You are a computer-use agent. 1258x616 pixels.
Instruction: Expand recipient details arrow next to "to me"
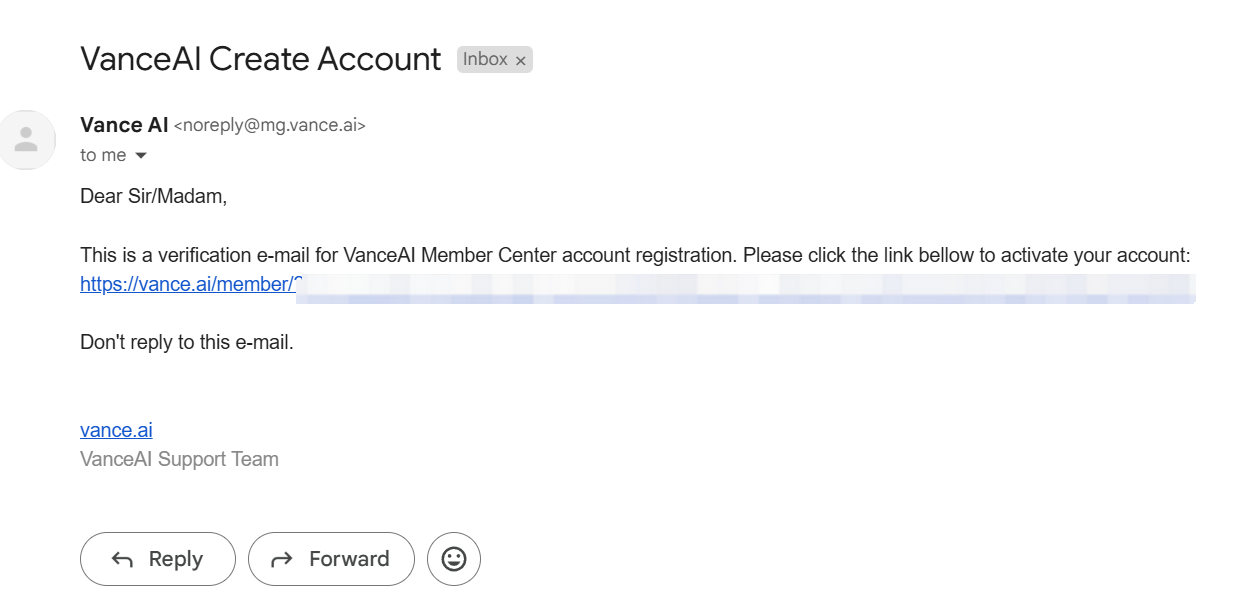click(x=141, y=156)
